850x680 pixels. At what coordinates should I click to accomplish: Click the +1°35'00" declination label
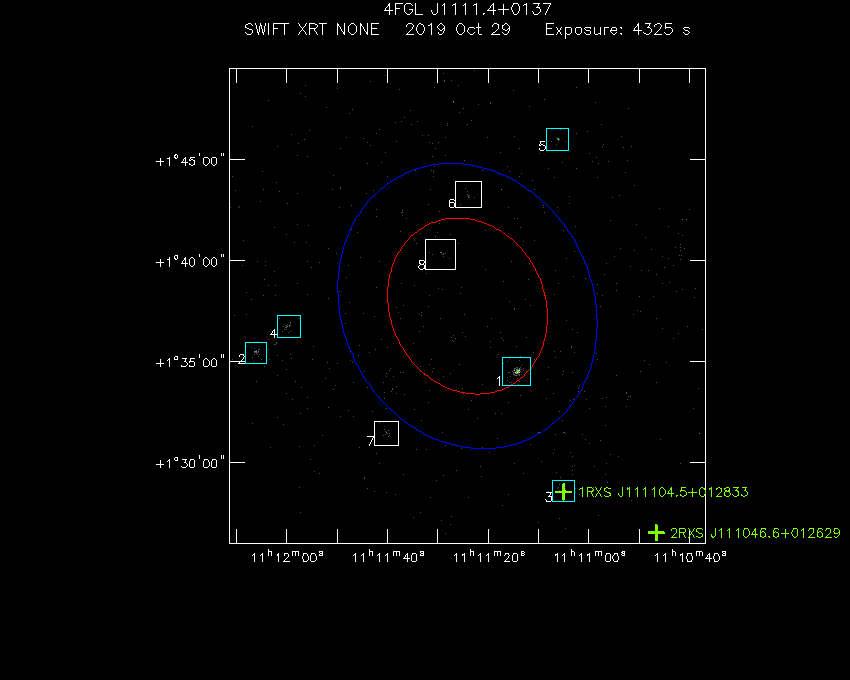pyautogui.click(x=190, y=362)
